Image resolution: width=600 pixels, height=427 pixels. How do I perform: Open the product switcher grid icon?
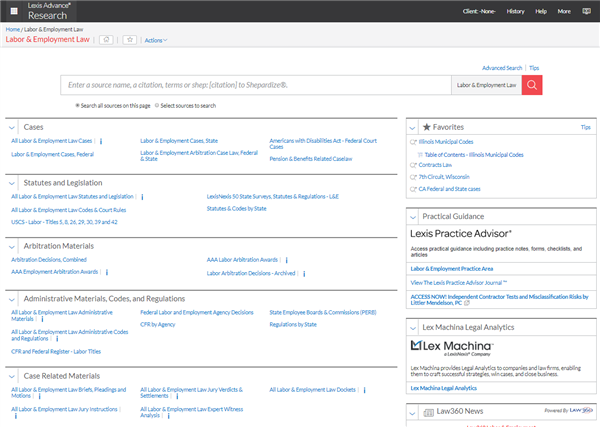tap(14, 11)
